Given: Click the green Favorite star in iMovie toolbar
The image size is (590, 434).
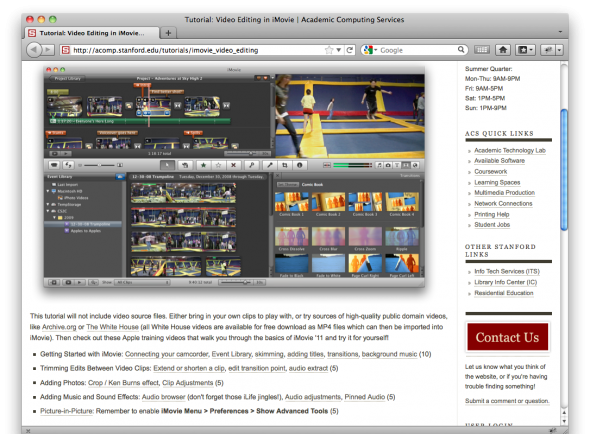Looking at the screenshot, I should [203, 165].
